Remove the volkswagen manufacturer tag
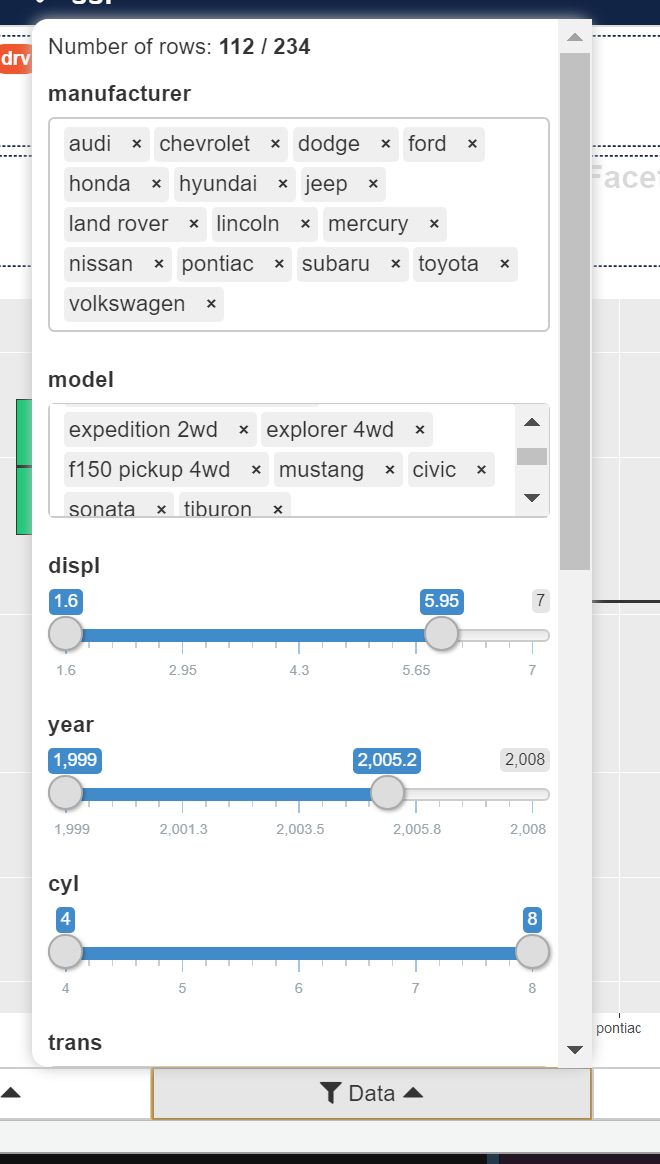Screen dimensions: 660x1164 coord(211,304)
